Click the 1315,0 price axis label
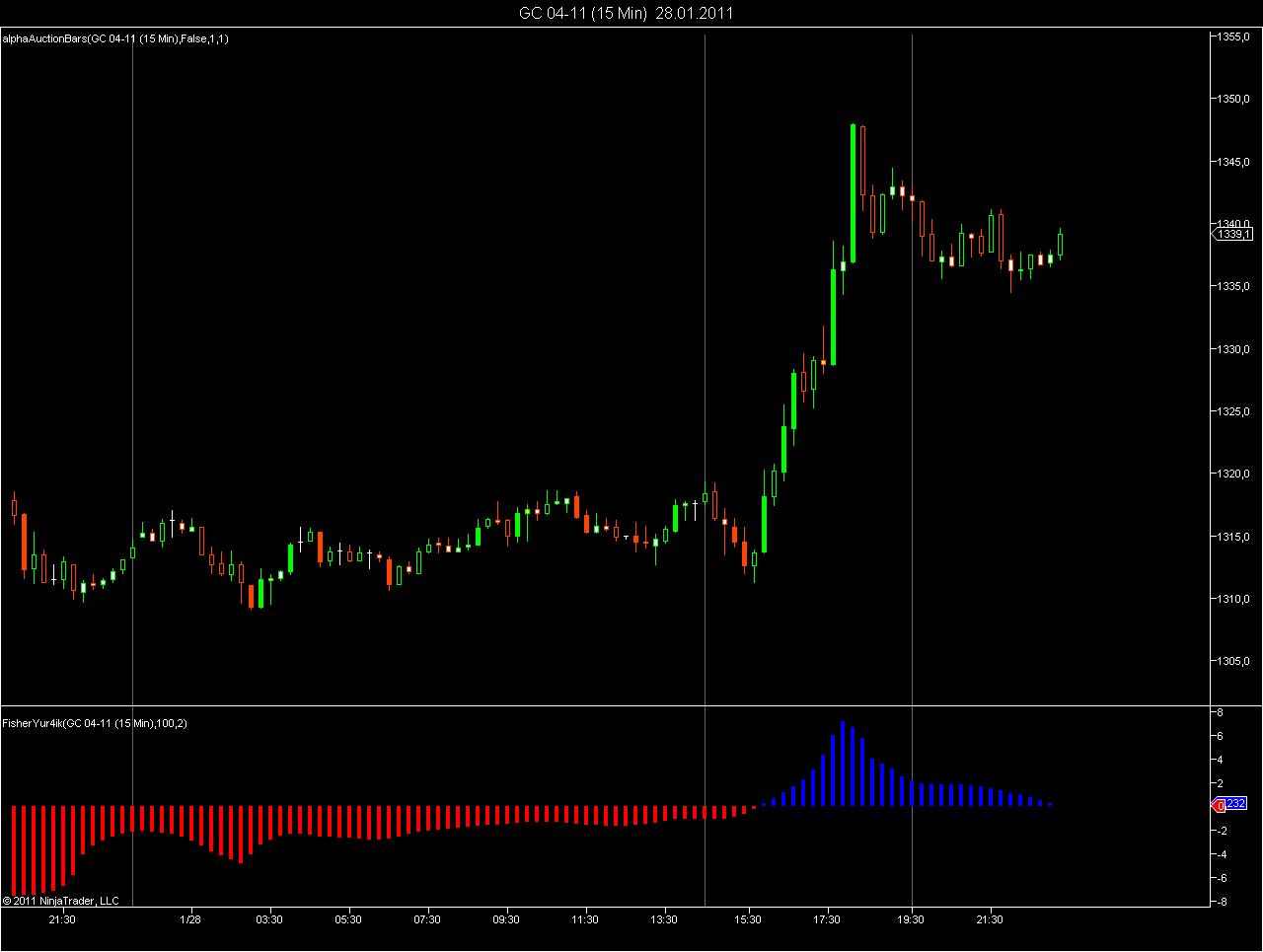Viewport: 1263px width, 952px height. (1234, 537)
